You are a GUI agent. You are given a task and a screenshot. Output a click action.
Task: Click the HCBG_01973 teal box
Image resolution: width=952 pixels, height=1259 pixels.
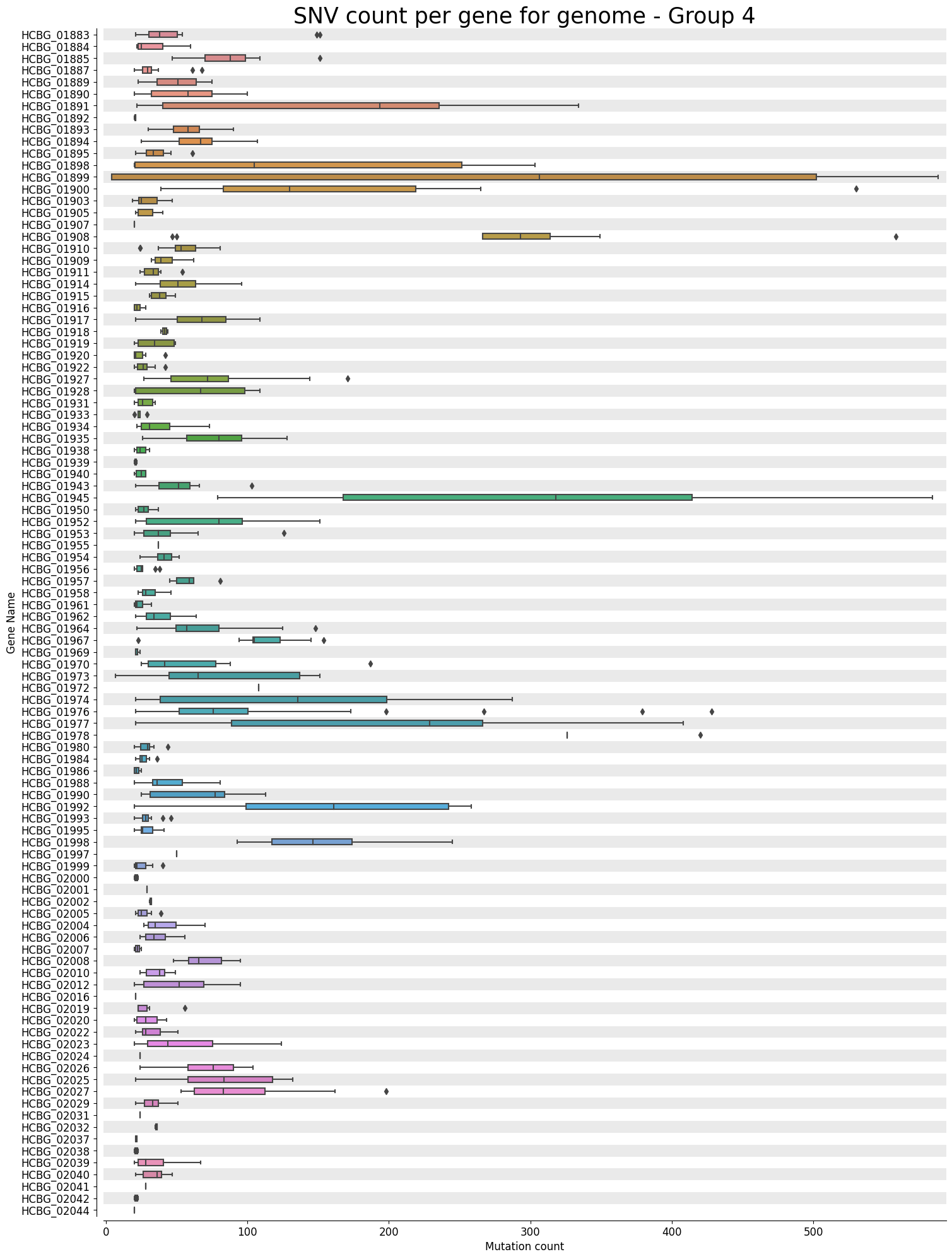pyautogui.click(x=234, y=676)
